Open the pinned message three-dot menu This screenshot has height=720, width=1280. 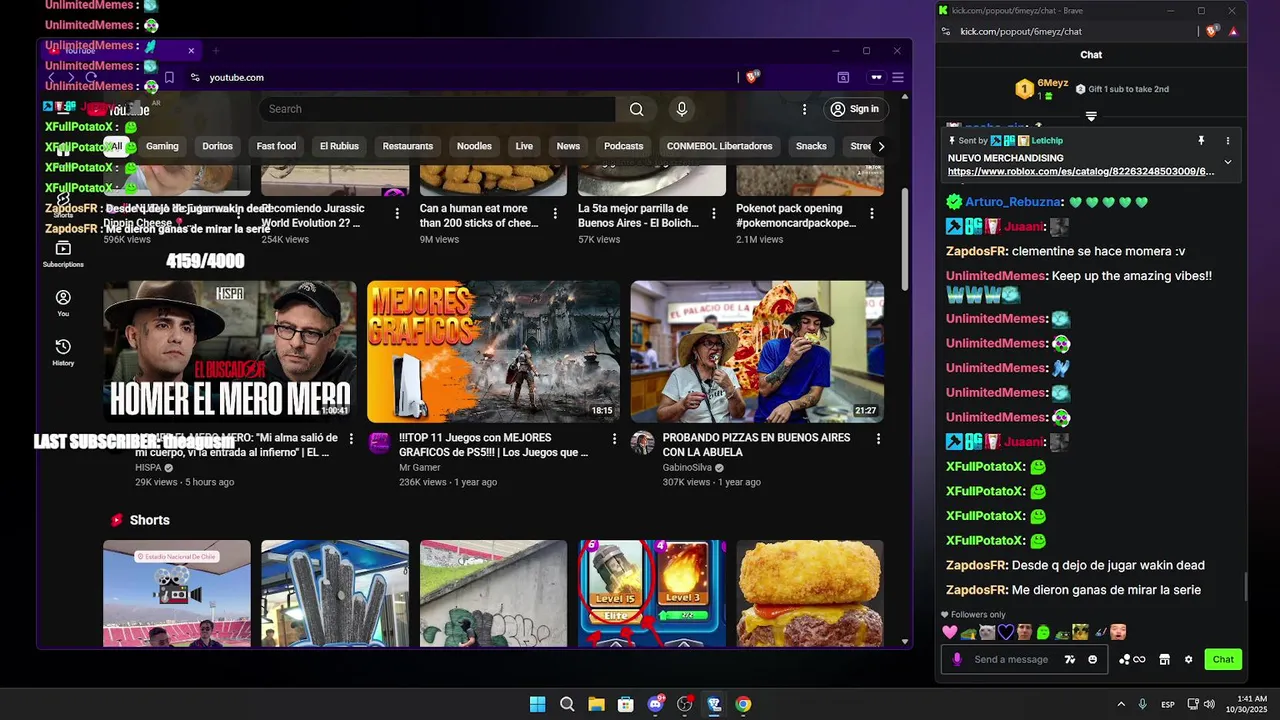click(1228, 141)
